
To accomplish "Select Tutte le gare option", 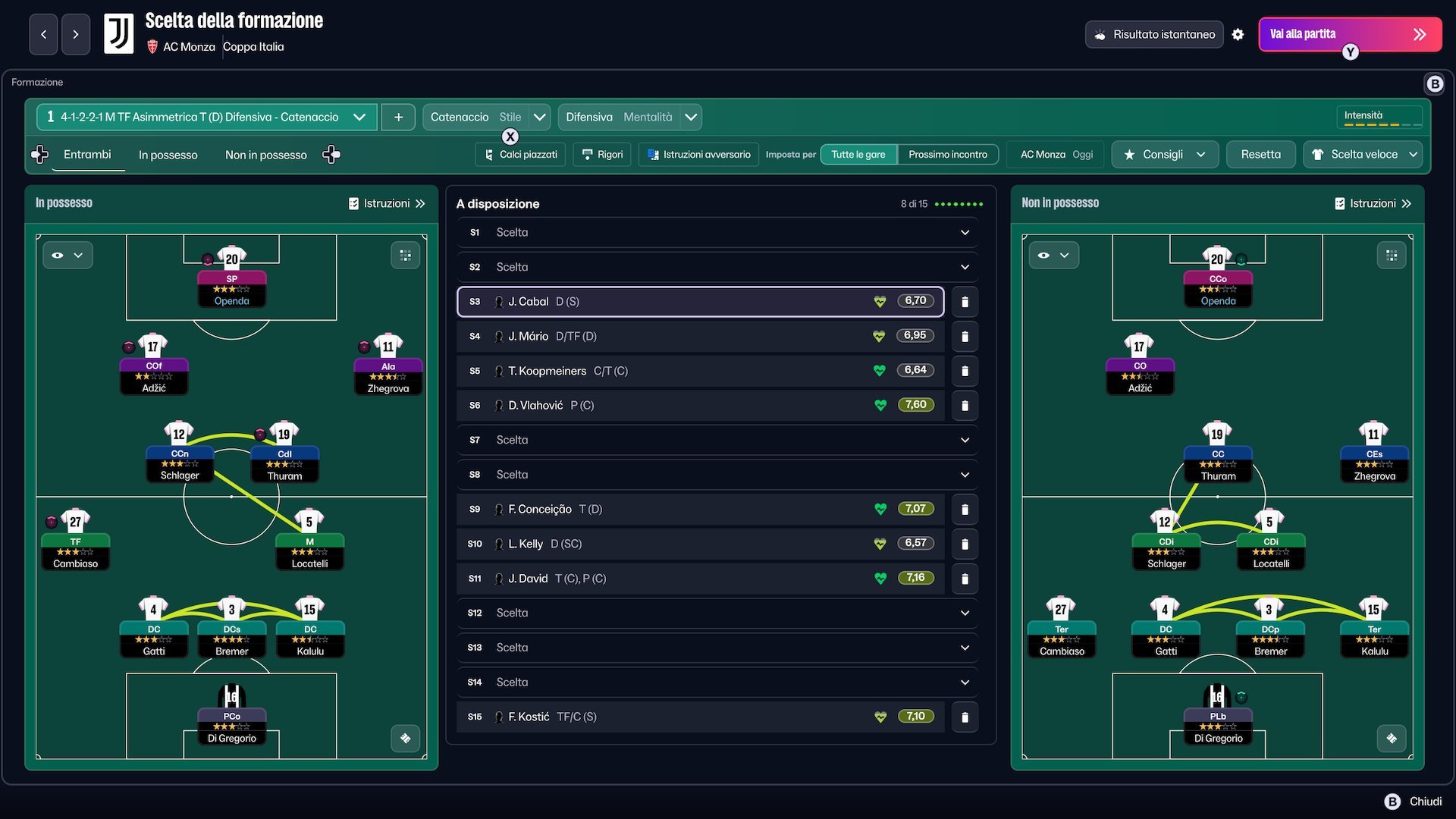I will click(x=858, y=155).
